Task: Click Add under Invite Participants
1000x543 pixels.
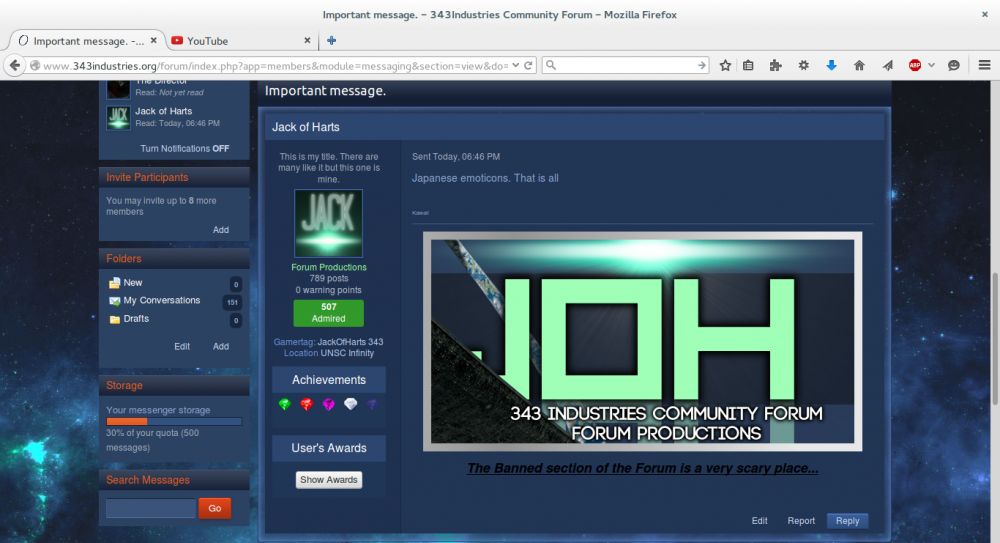Action: coord(221,230)
